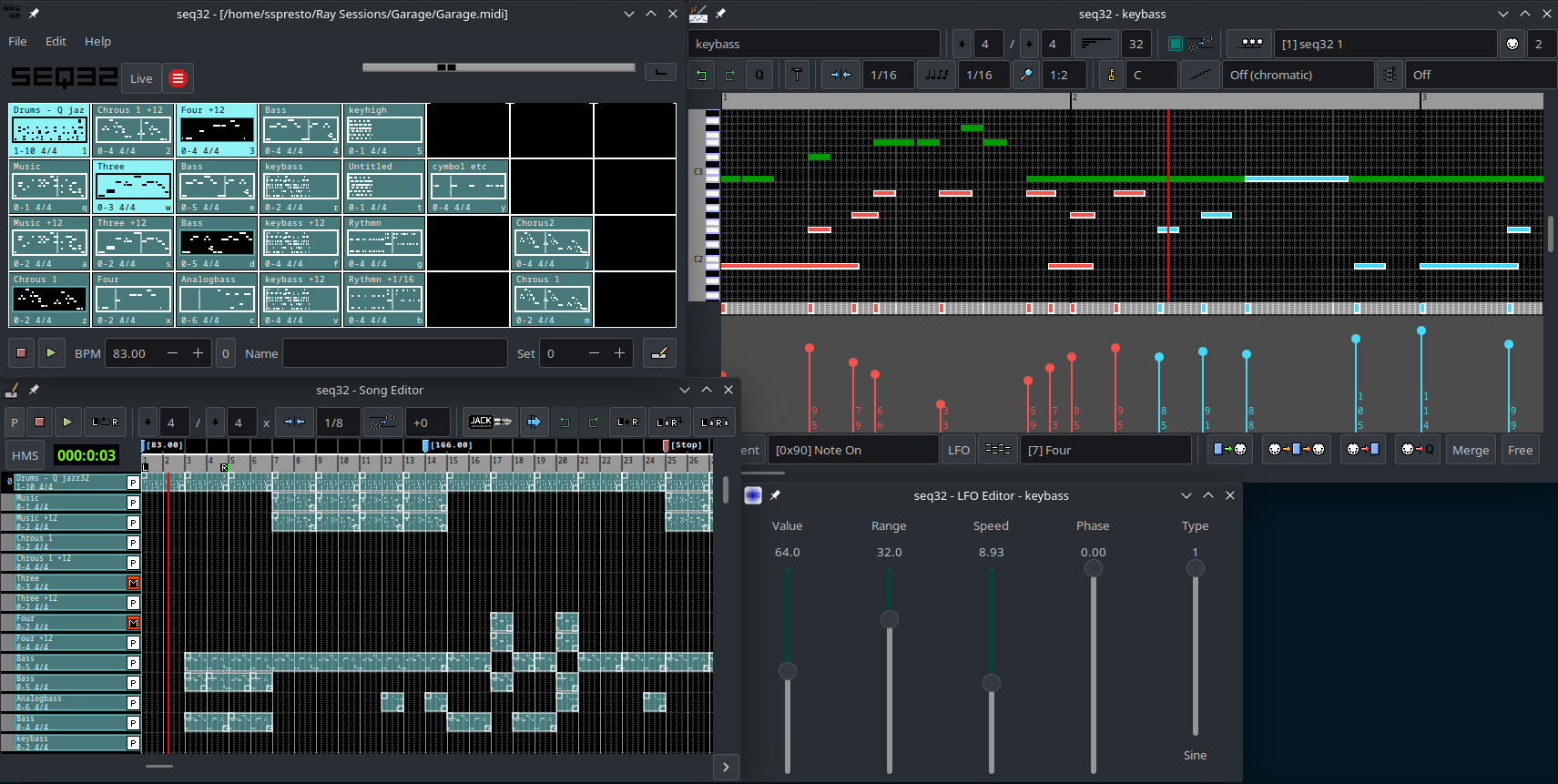Click the red panic button next to Live
Screen dimensions: 1558x784
(x=178, y=78)
